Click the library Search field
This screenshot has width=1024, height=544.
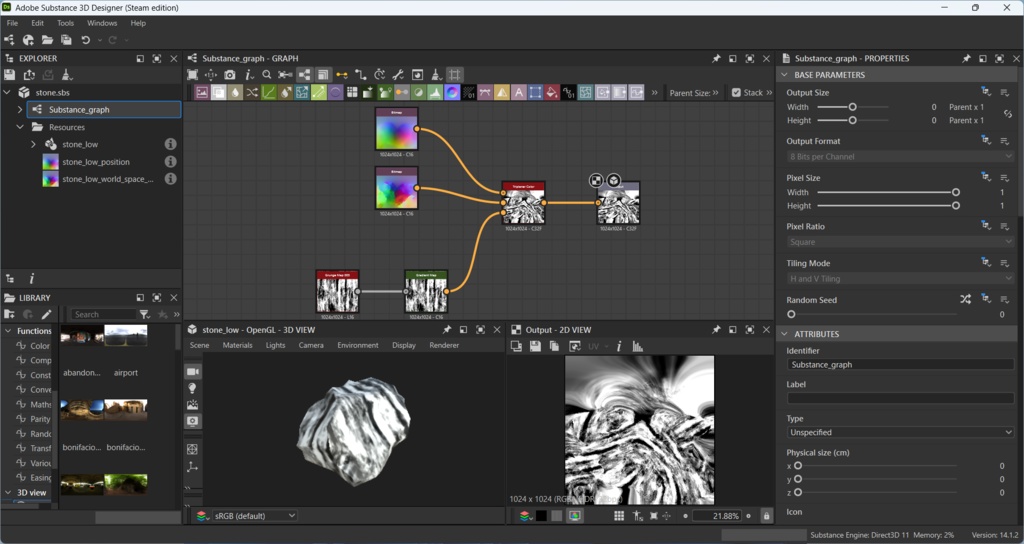tap(103, 314)
